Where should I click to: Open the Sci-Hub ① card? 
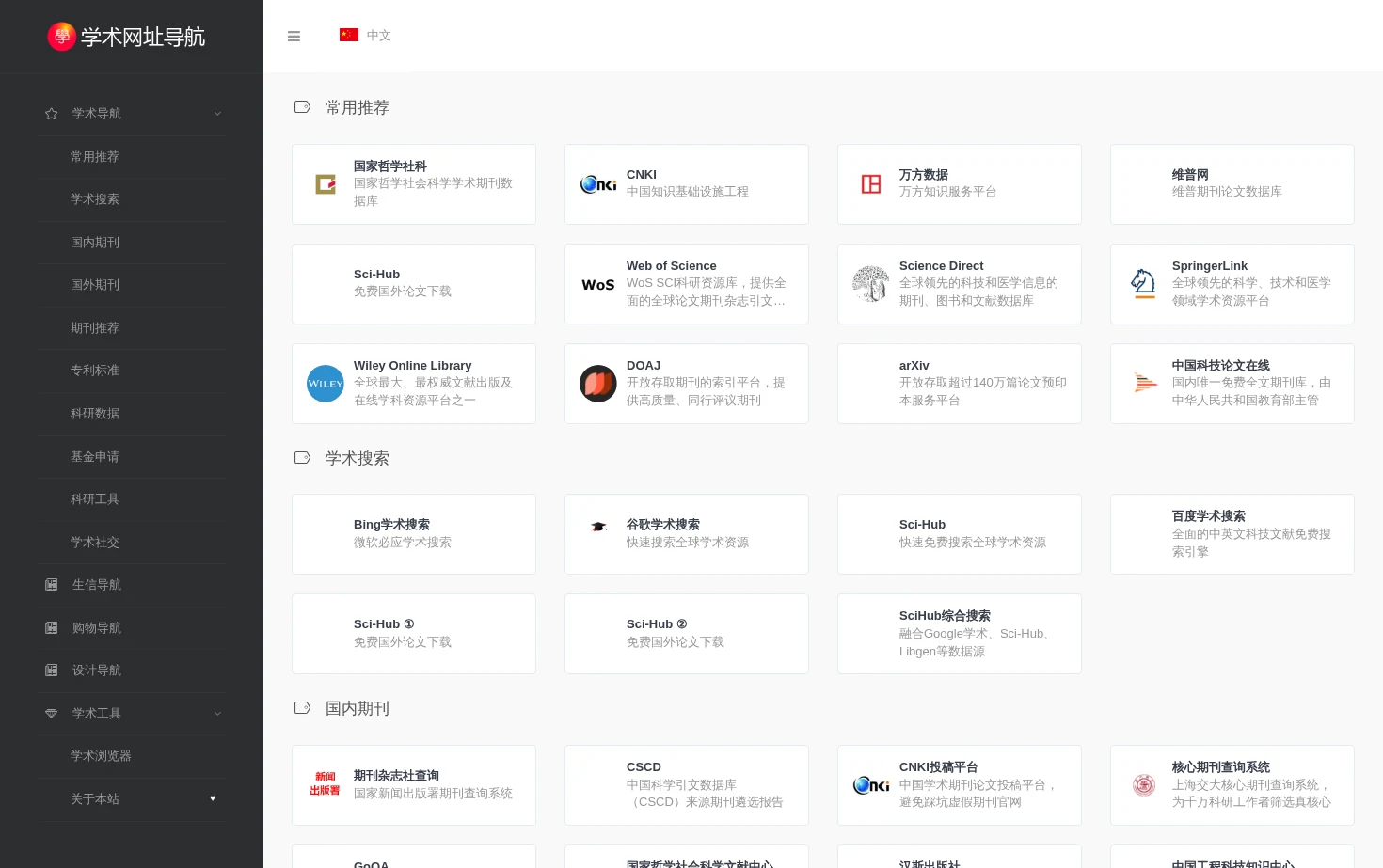click(414, 634)
